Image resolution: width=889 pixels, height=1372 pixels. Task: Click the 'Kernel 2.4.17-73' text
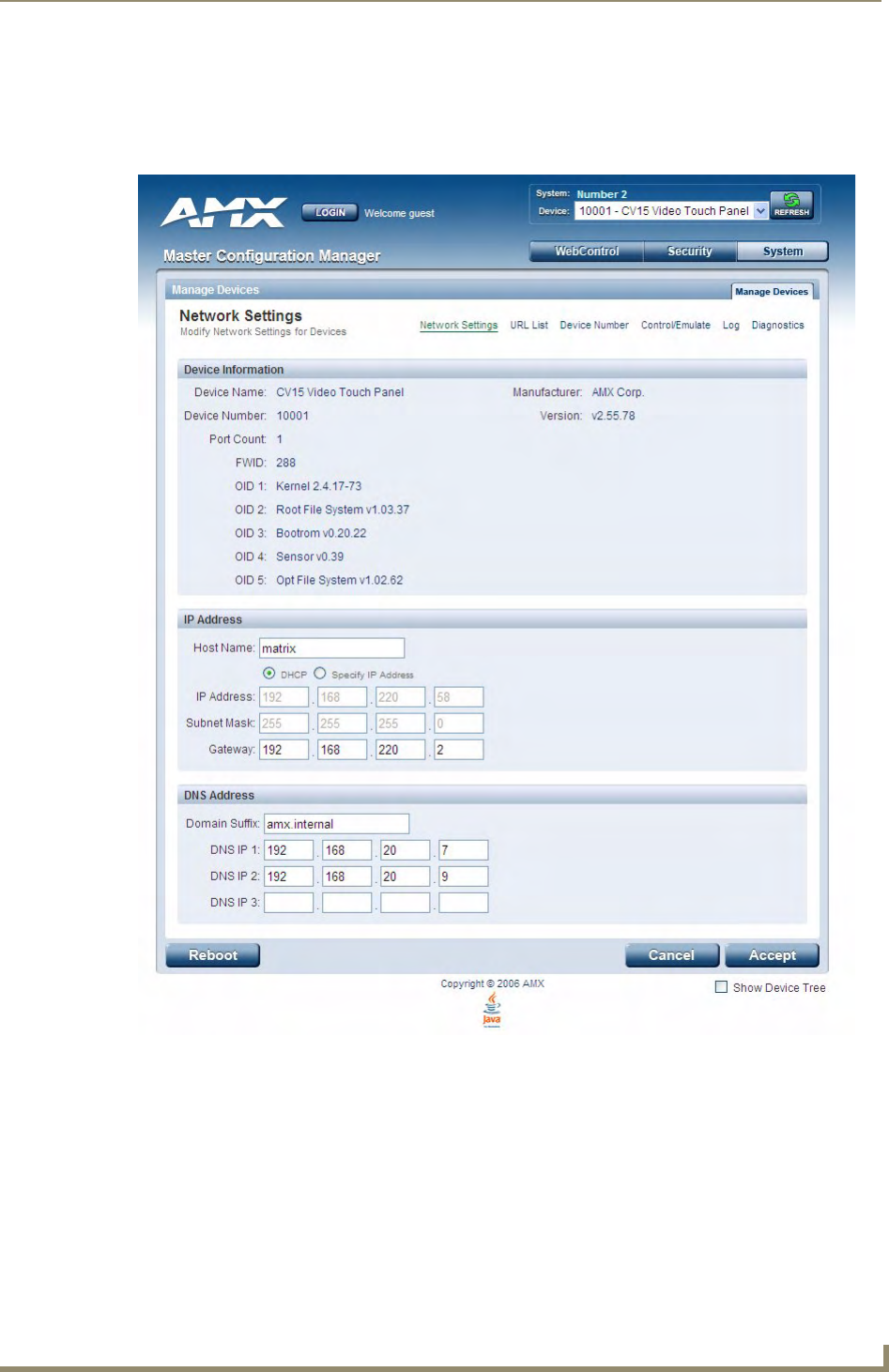318,486
